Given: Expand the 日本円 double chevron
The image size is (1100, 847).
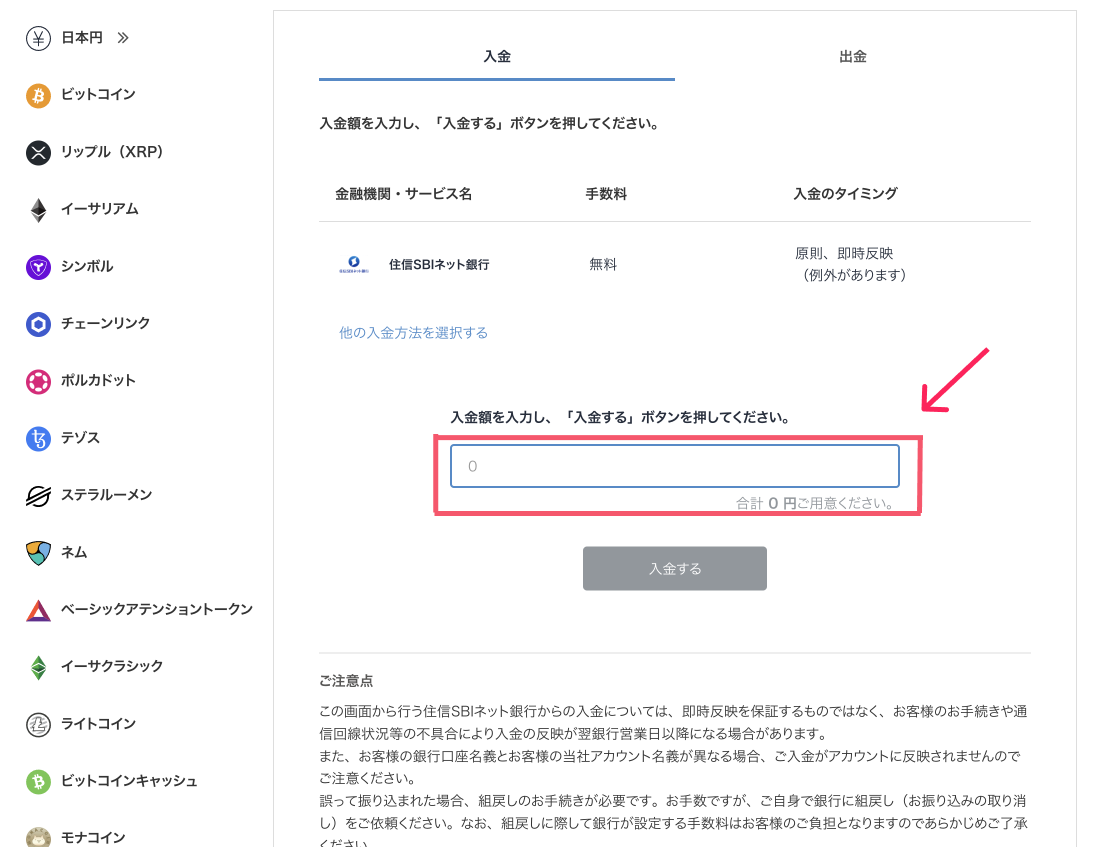Looking at the screenshot, I should tap(123, 38).
